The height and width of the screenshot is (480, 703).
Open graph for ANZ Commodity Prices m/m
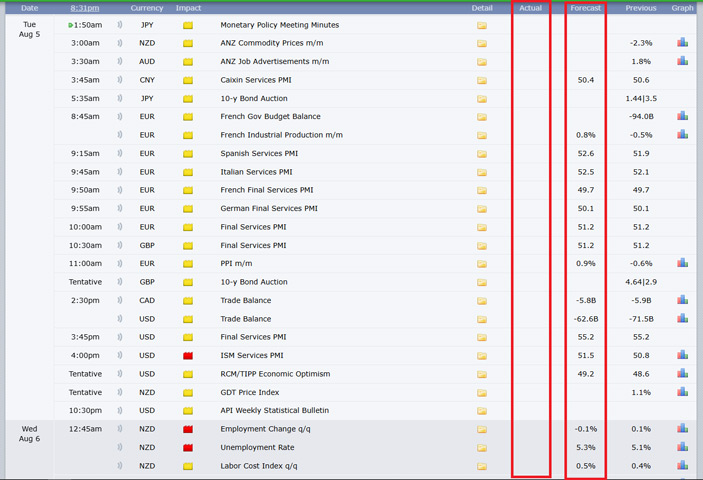pyautogui.click(x=682, y=43)
